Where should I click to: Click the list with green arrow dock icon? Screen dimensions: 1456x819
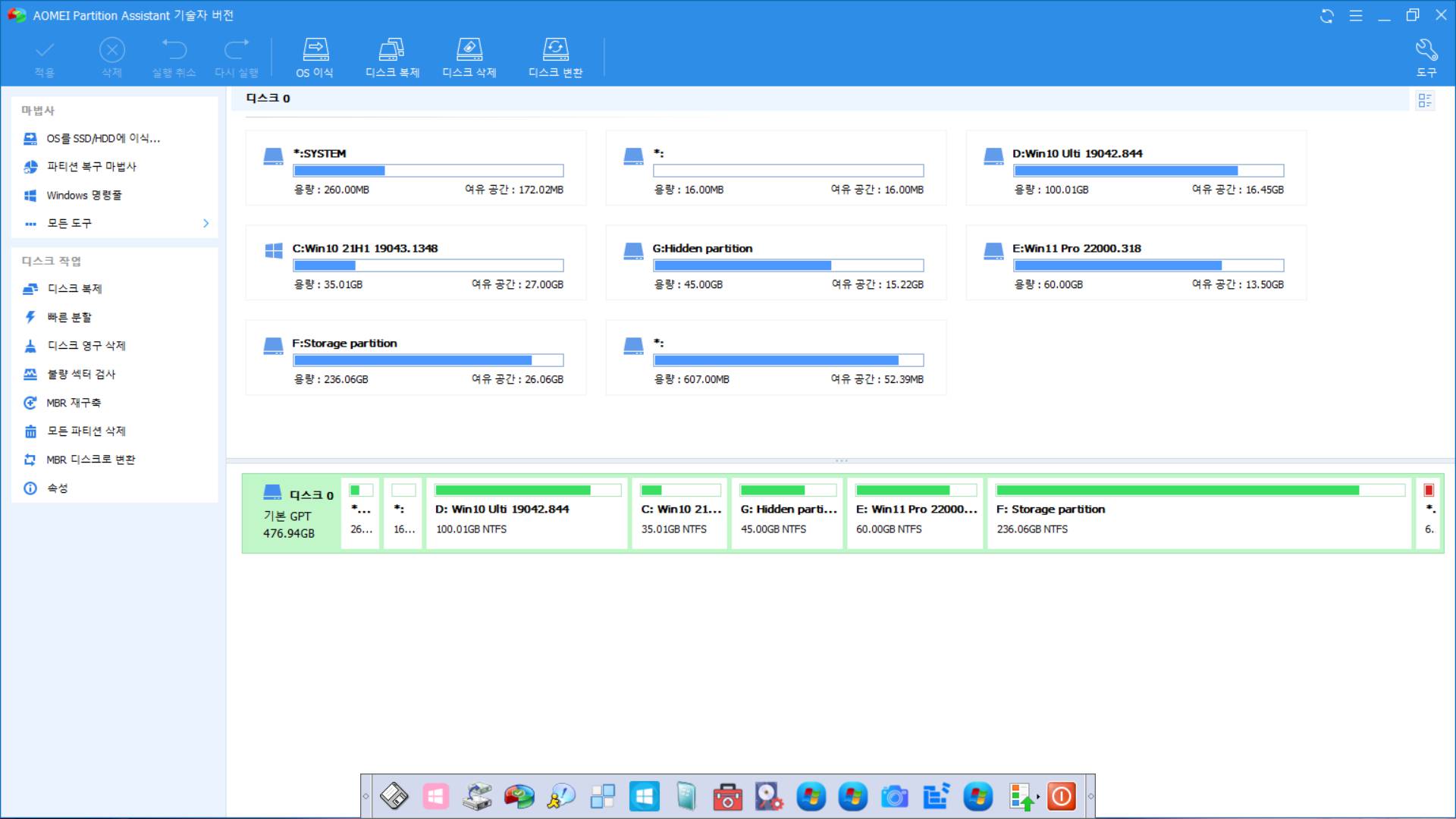pyautogui.click(x=1023, y=796)
